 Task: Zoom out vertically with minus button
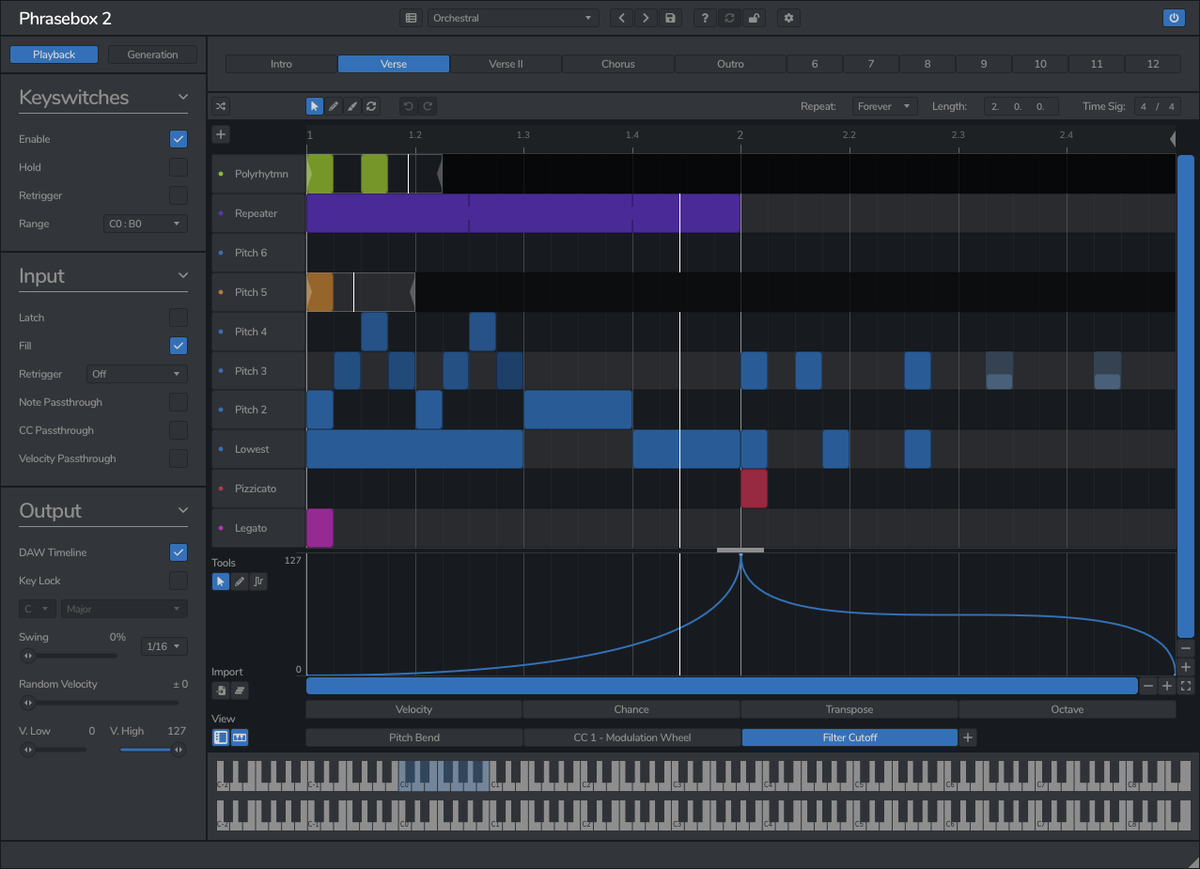point(1186,648)
